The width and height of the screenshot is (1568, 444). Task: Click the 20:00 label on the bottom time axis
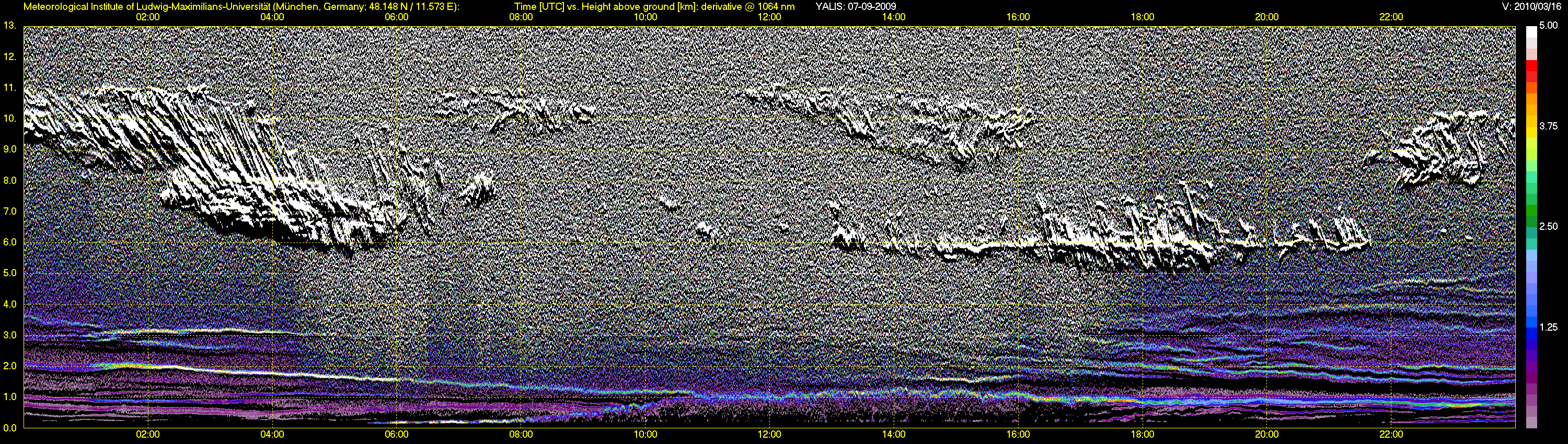click(1267, 435)
